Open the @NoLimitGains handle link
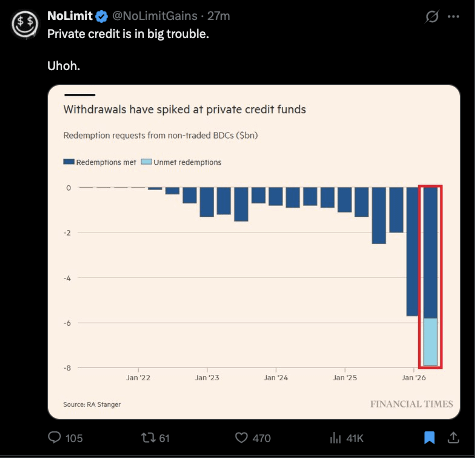Viewport: 475px width, 458px height. click(x=155, y=16)
